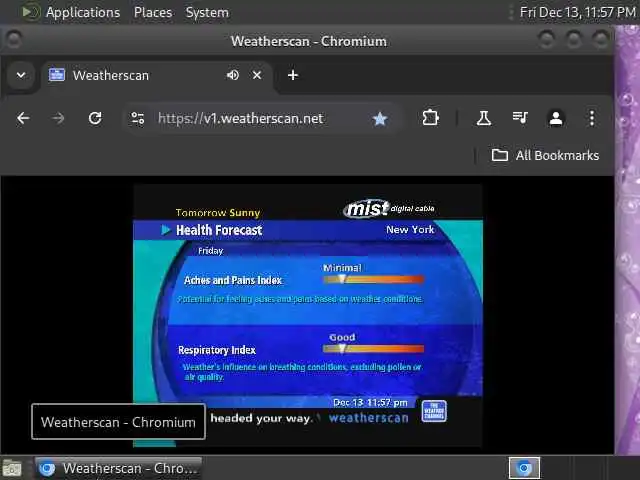Open the profile avatar menu

556,118
